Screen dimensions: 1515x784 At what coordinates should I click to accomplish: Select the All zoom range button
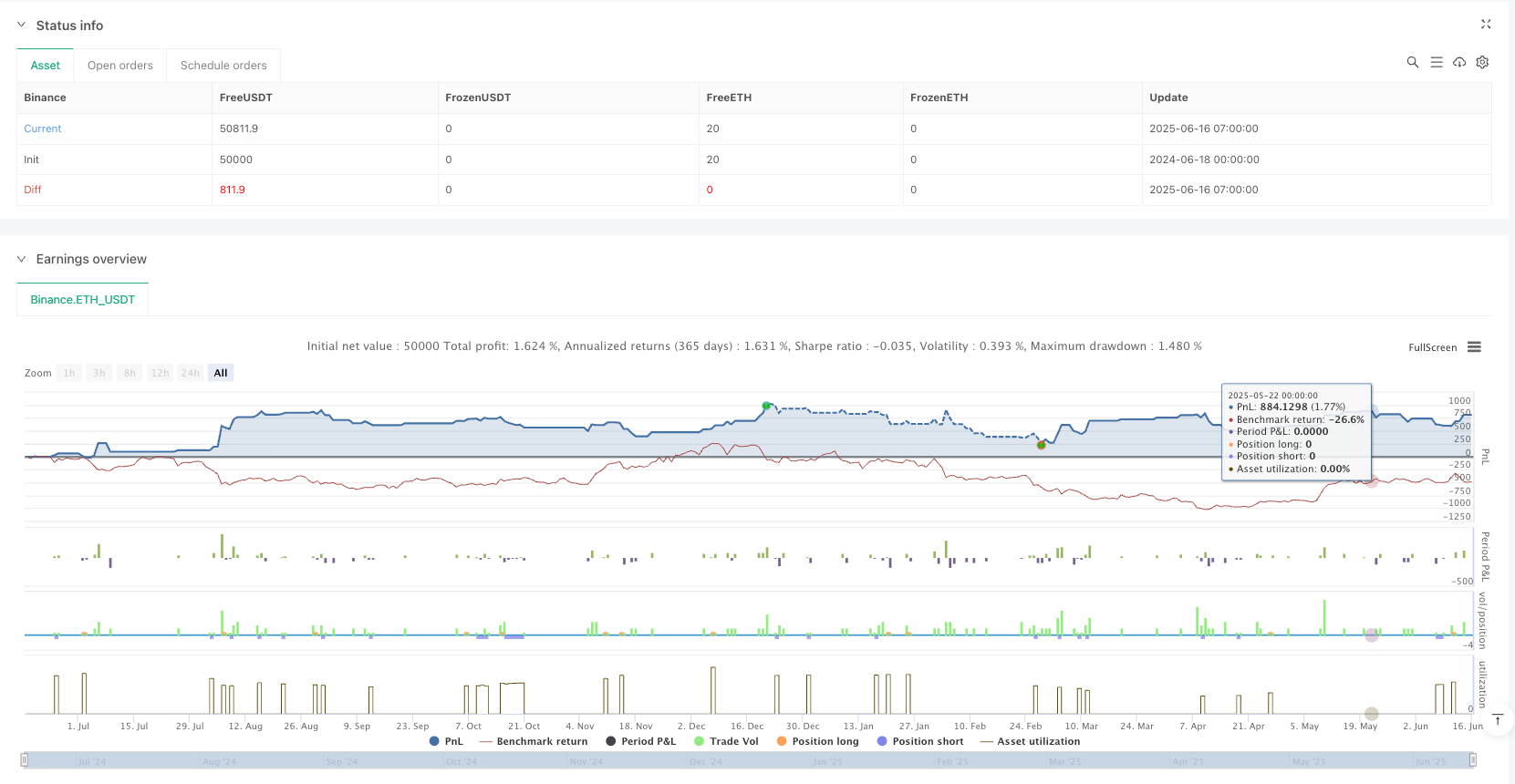click(x=221, y=373)
